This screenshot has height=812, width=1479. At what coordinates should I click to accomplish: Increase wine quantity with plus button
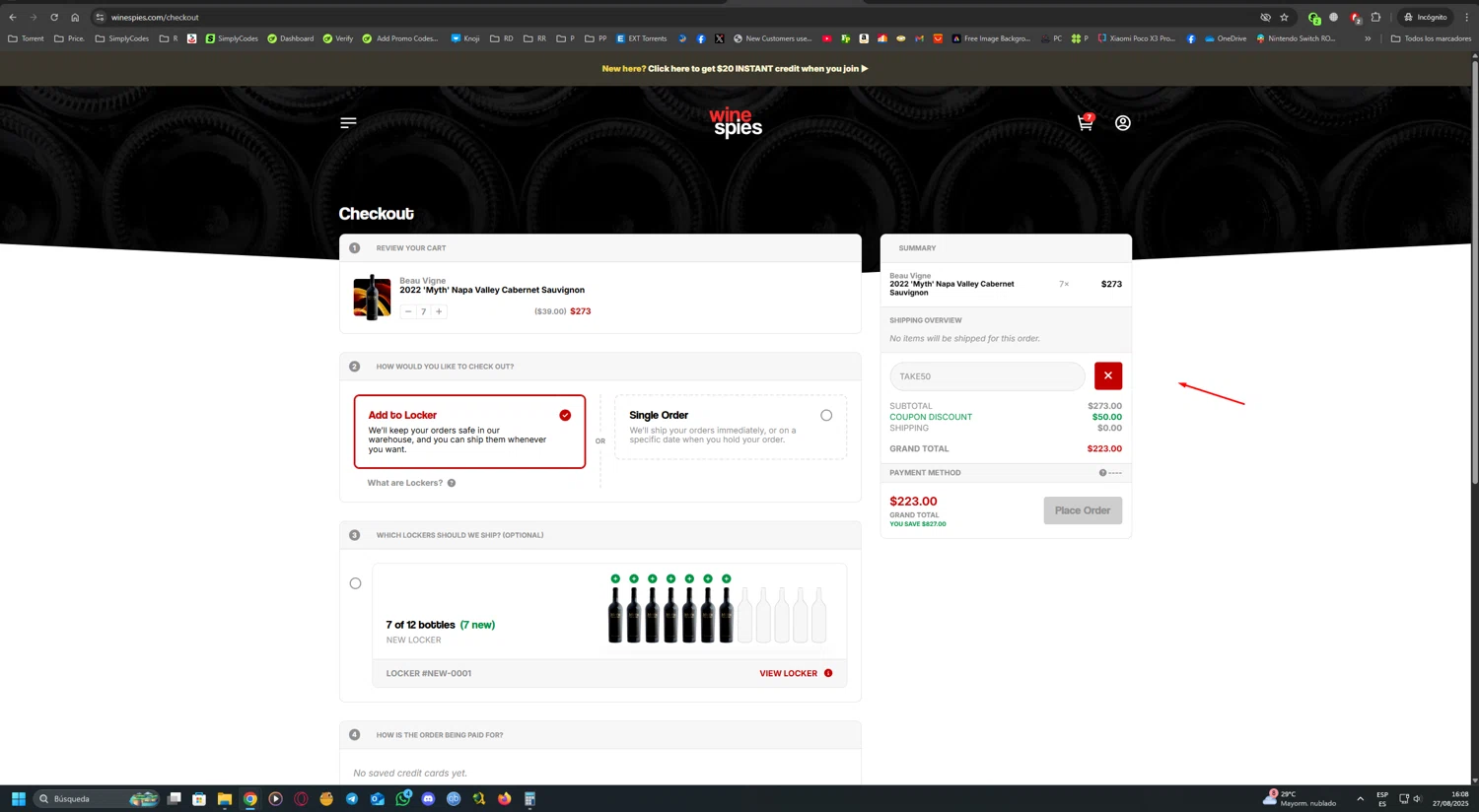click(x=439, y=311)
